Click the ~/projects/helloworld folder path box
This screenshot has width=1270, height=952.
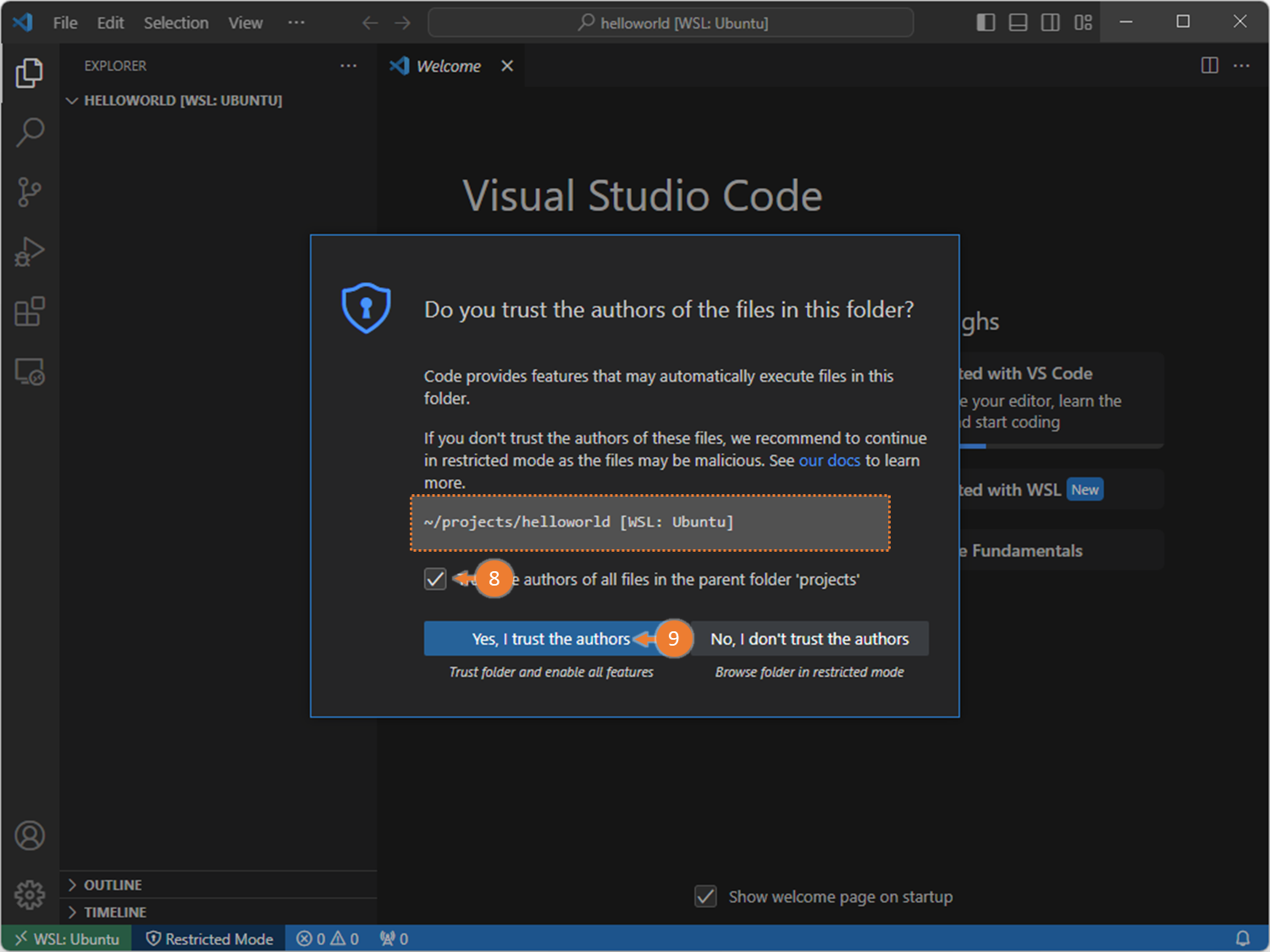coord(650,522)
